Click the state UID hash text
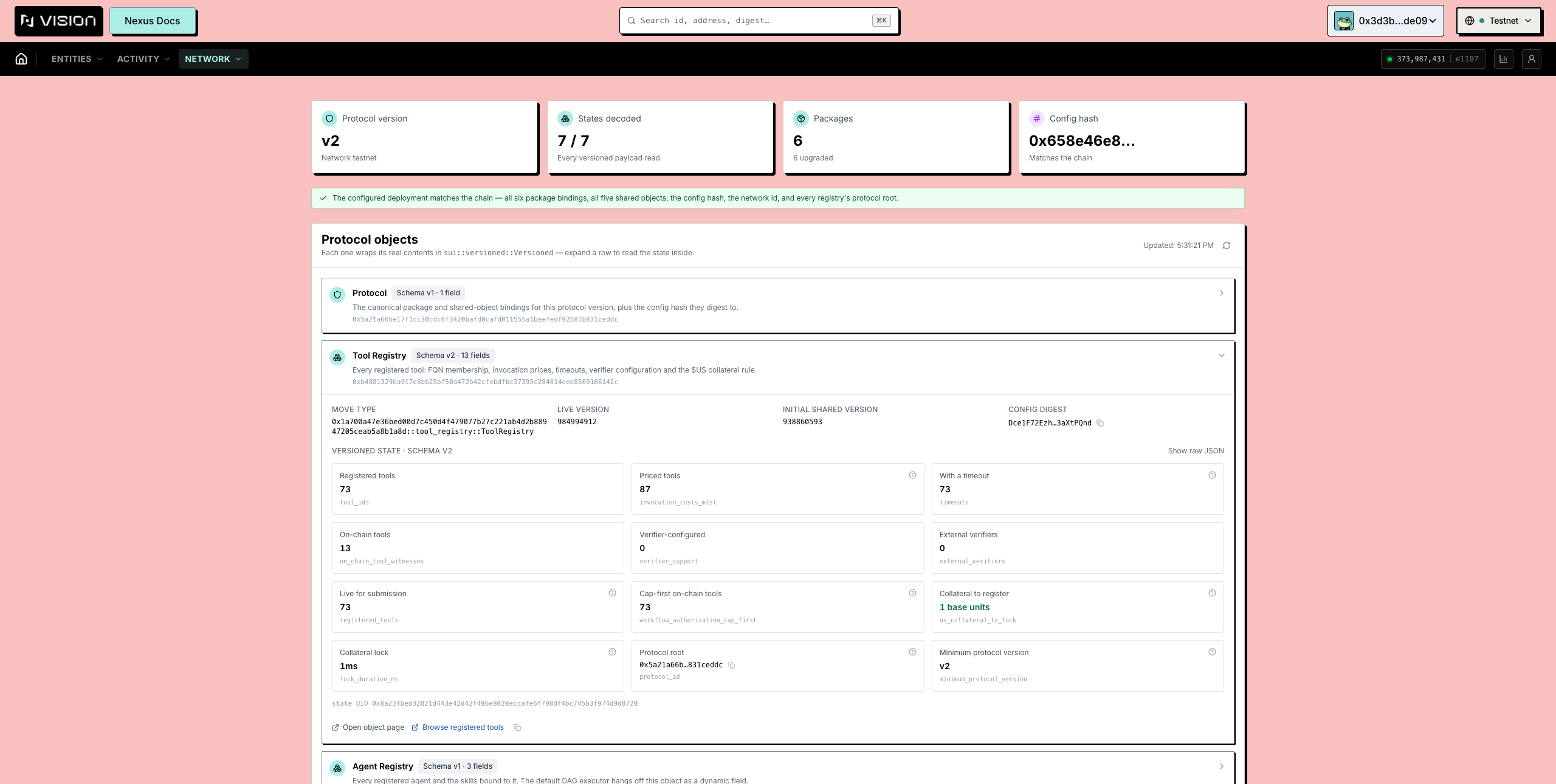The width and height of the screenshot is (1556, 784). pyautogui.click(x=484, y=704)
